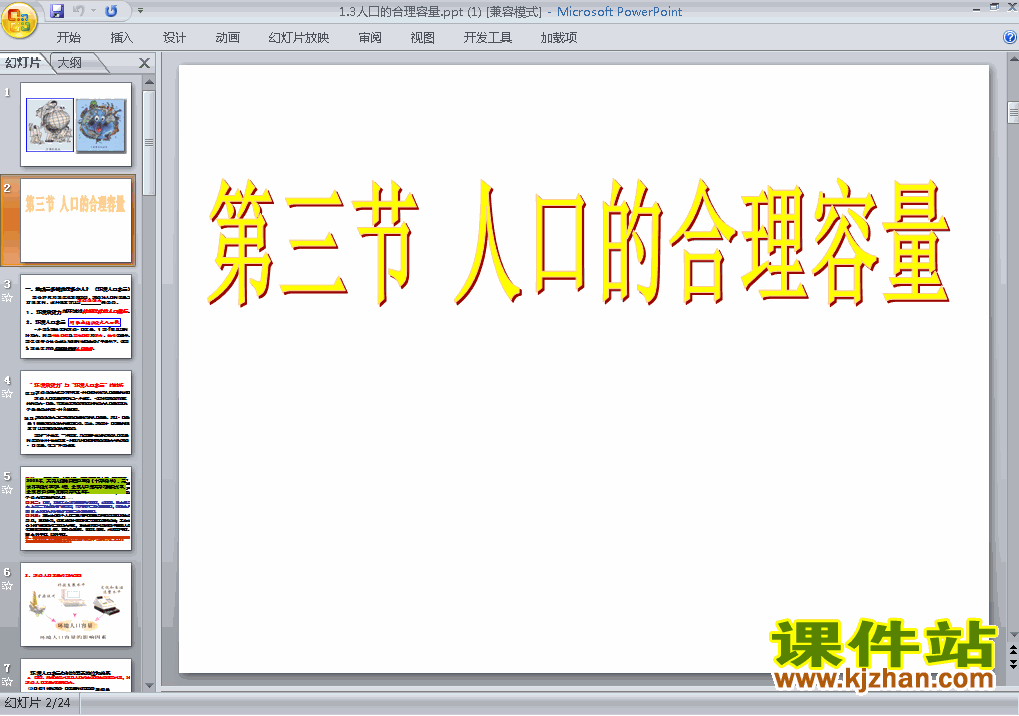This screenshot has height=716, width=1019.
Task: Open the 开发工具 ribbon tab
Action: pyautogui.click(x=488, y=38)
